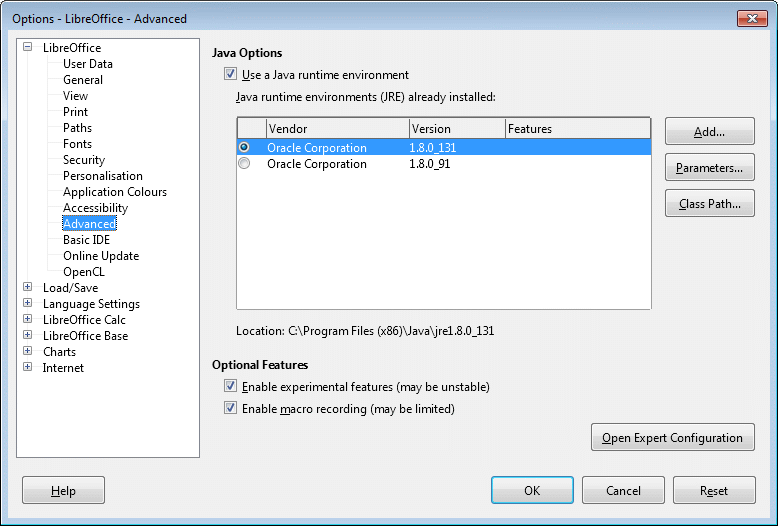
Task: Select the LibreOffice root category label
Action: (x=72, y=48)
